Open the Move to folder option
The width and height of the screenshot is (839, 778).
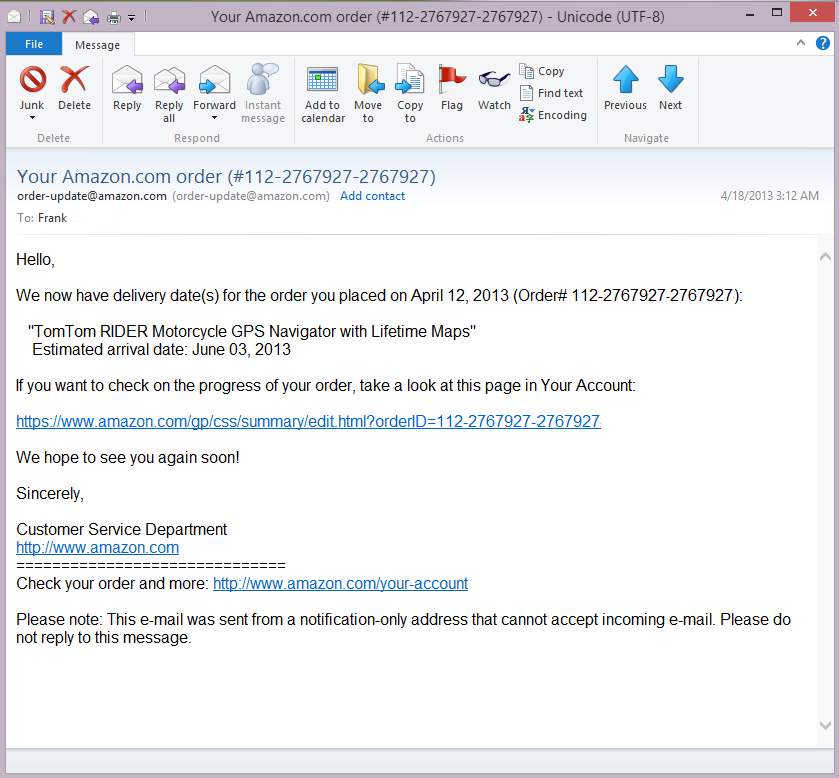coord(368,94)
